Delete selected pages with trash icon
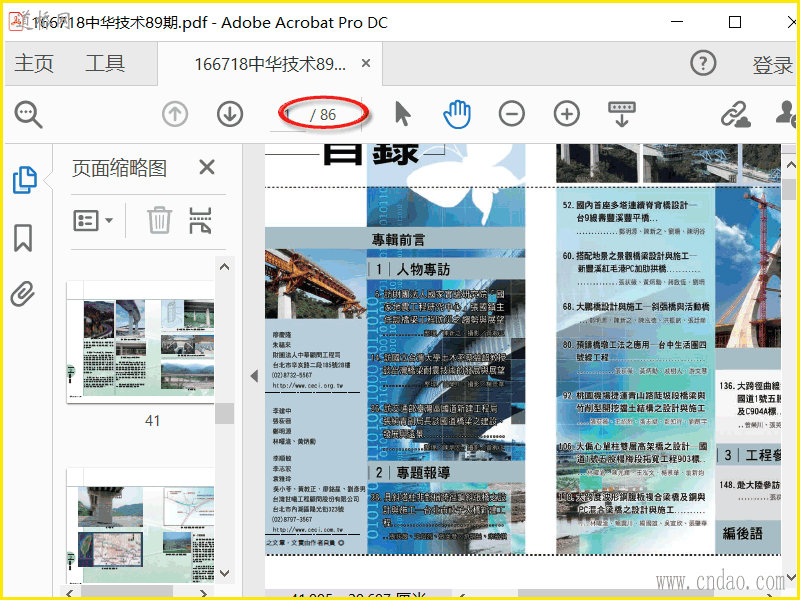Image resolution: width=800 pixels, height=600 pixels. pos(159,220)
